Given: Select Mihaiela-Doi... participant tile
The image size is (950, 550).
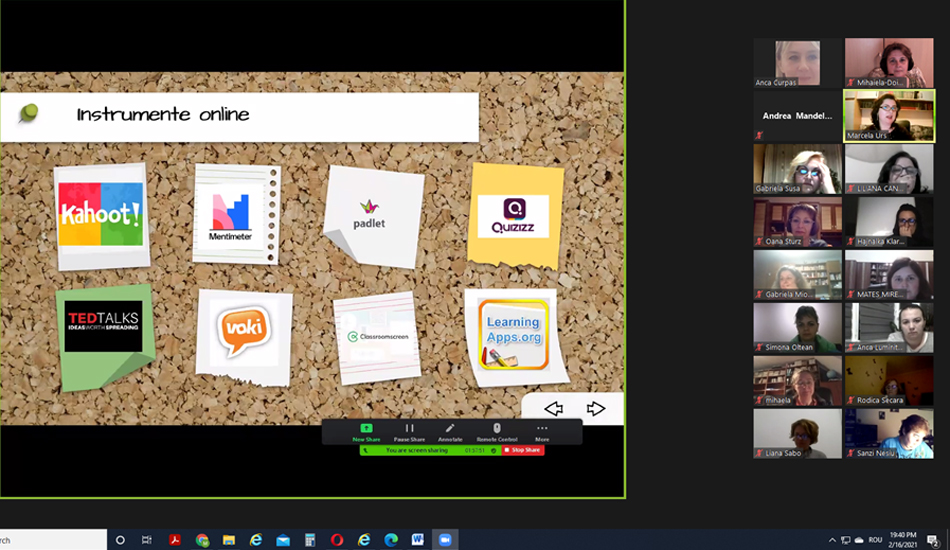Looking at the screenshot, I should (x=889, y=63).
